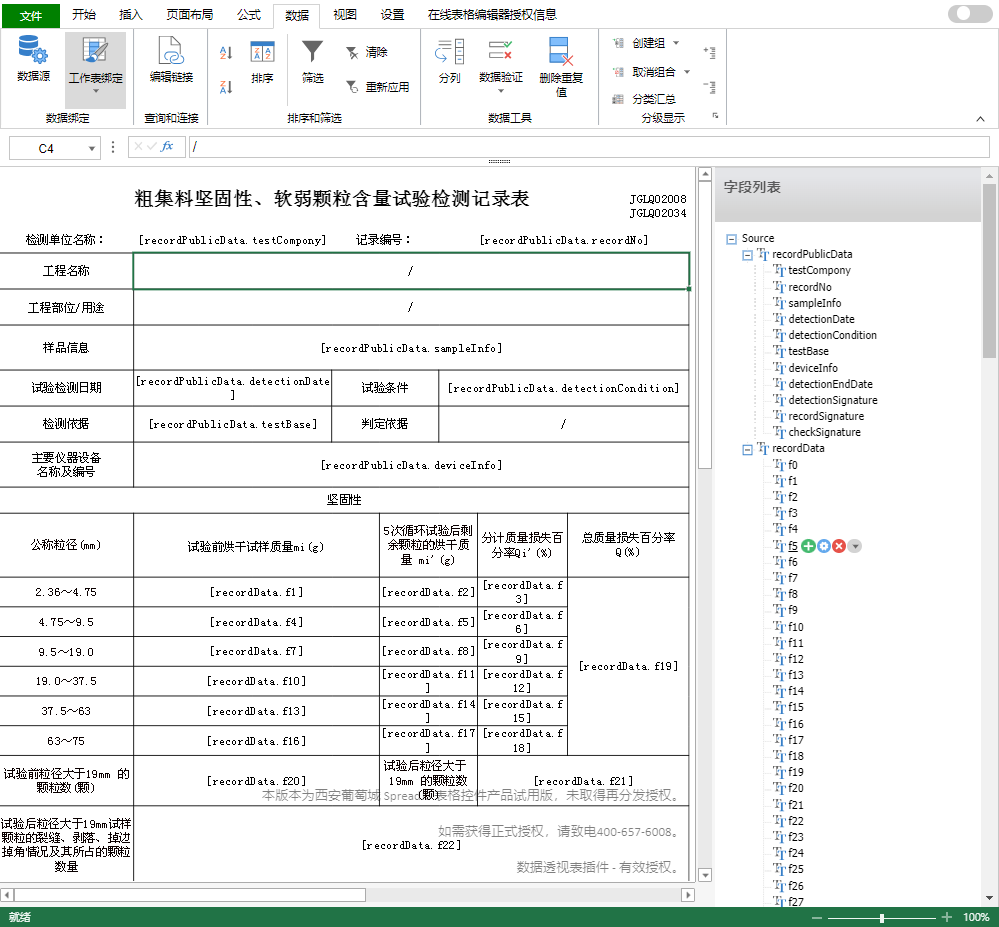
Task: Click the formula bar options dots
Action: point(113,147)
